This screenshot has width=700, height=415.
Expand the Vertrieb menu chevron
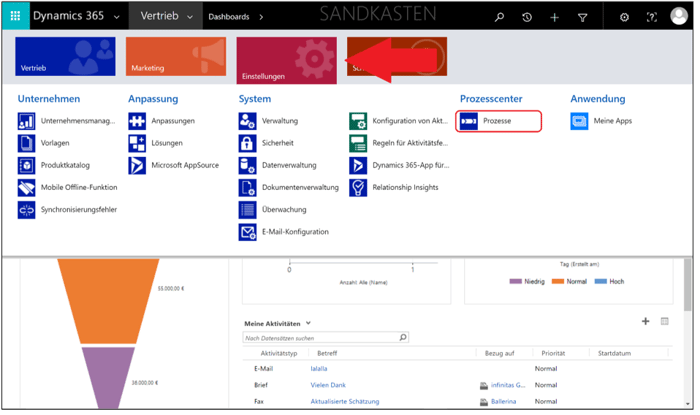point(190,17)
